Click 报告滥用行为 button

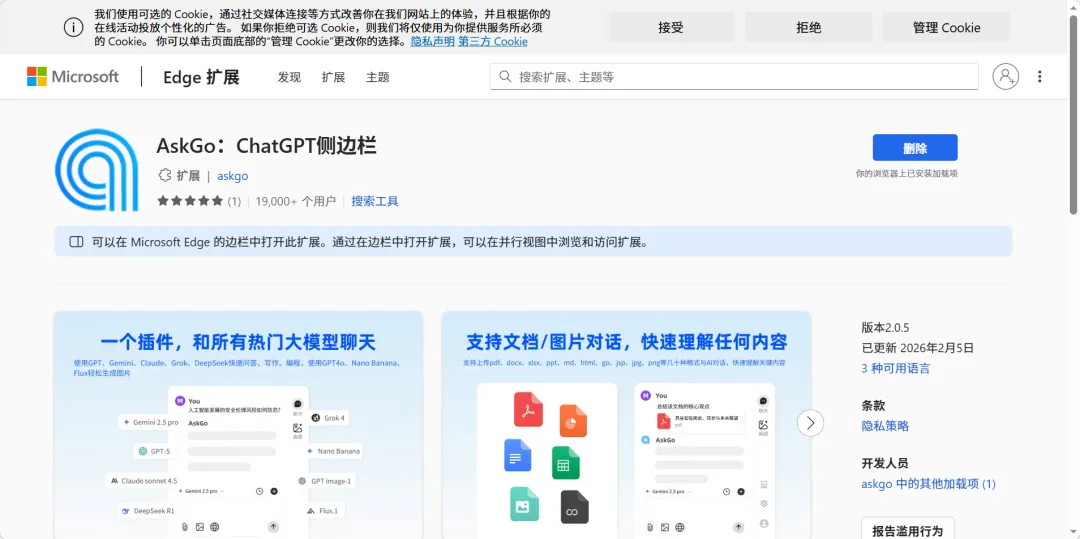908,531
